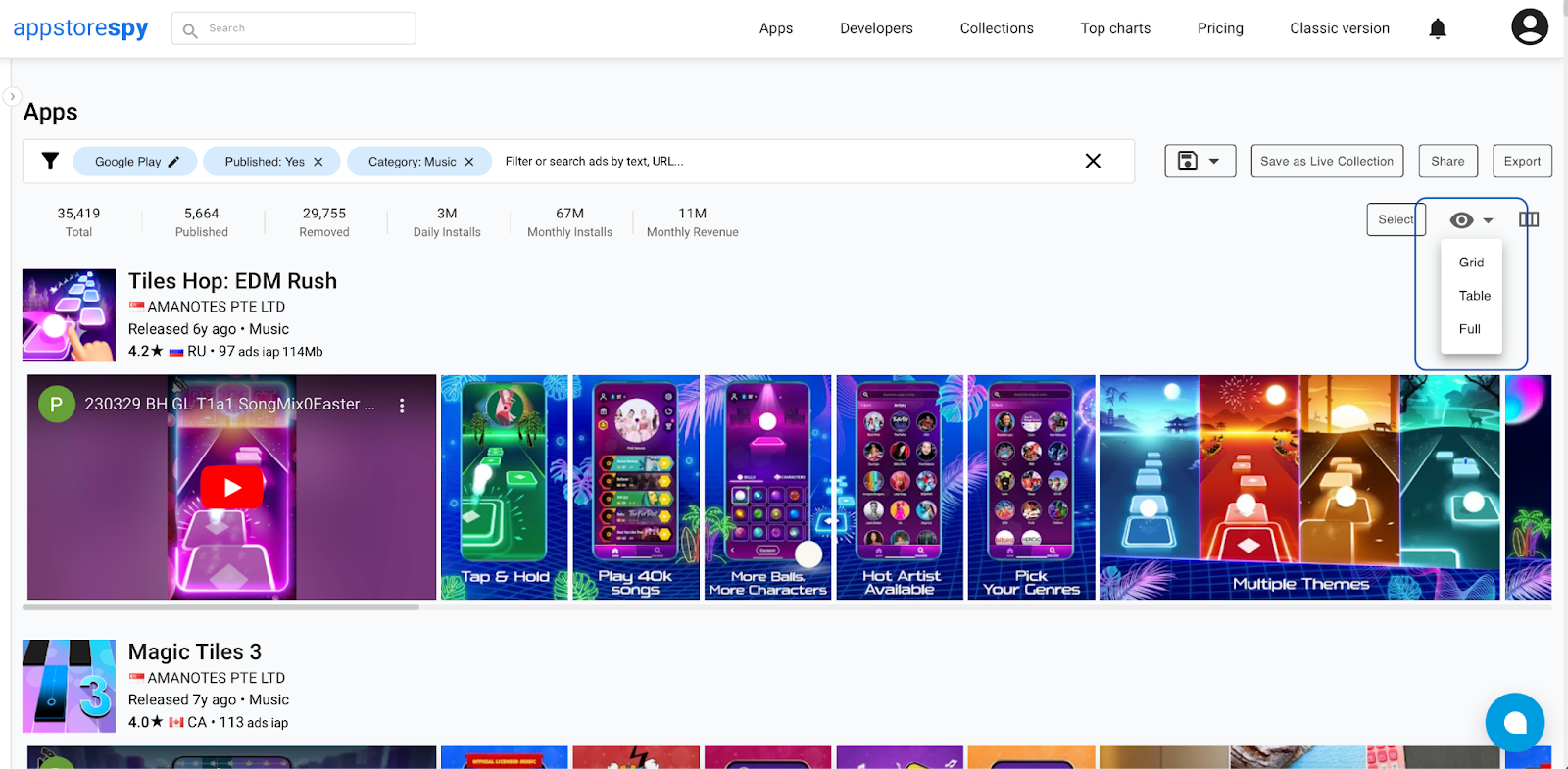Click the Export button
1568x769 pixels.
1522,161
